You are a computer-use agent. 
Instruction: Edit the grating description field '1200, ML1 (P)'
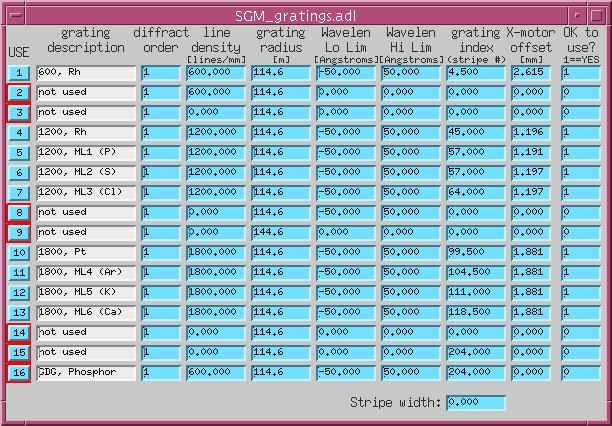click(86, 153)
